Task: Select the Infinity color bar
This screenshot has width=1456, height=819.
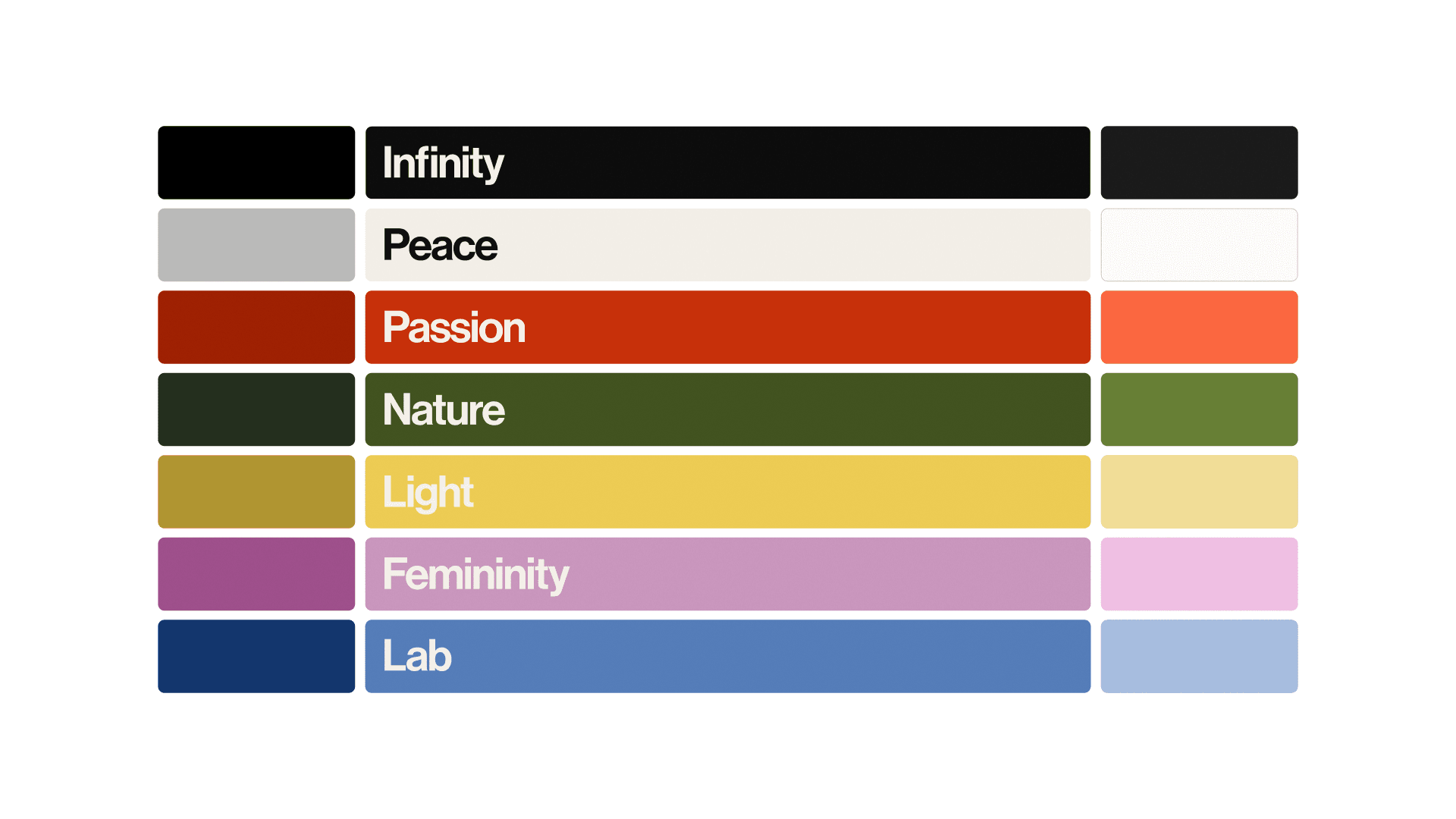Action: 727,162
